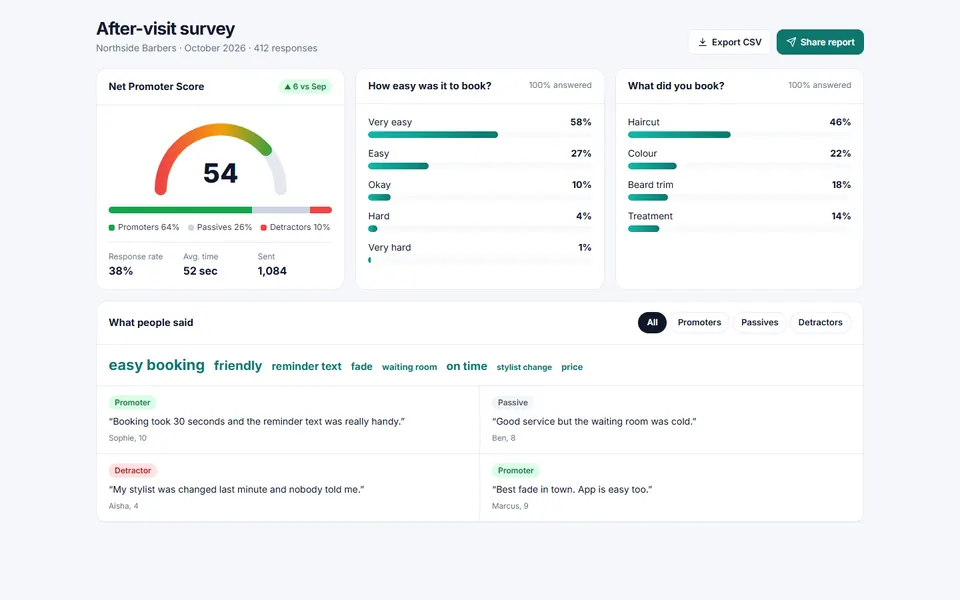This screenshot has height=600, width=960.
Task: Click the 'What people said' section heading
Action: tap(151, 323)
